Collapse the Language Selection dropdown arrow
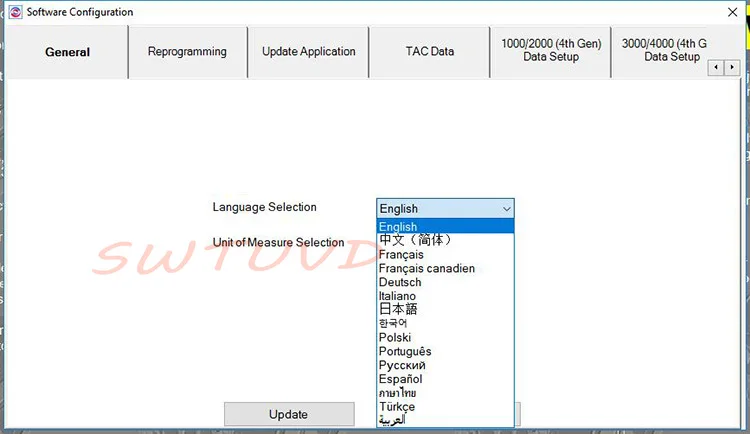 coord(506,209)
